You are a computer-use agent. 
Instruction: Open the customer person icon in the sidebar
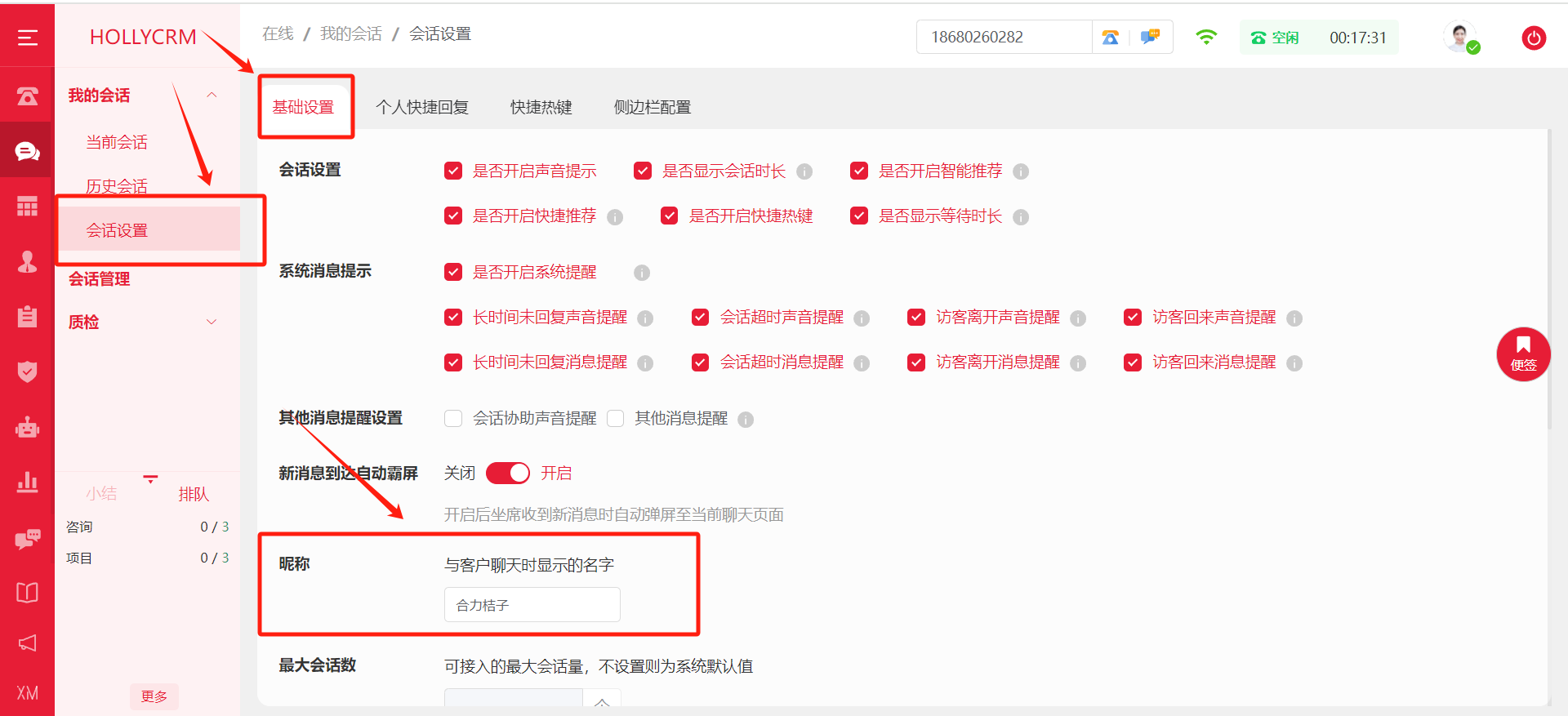click(x=27, y=261)
